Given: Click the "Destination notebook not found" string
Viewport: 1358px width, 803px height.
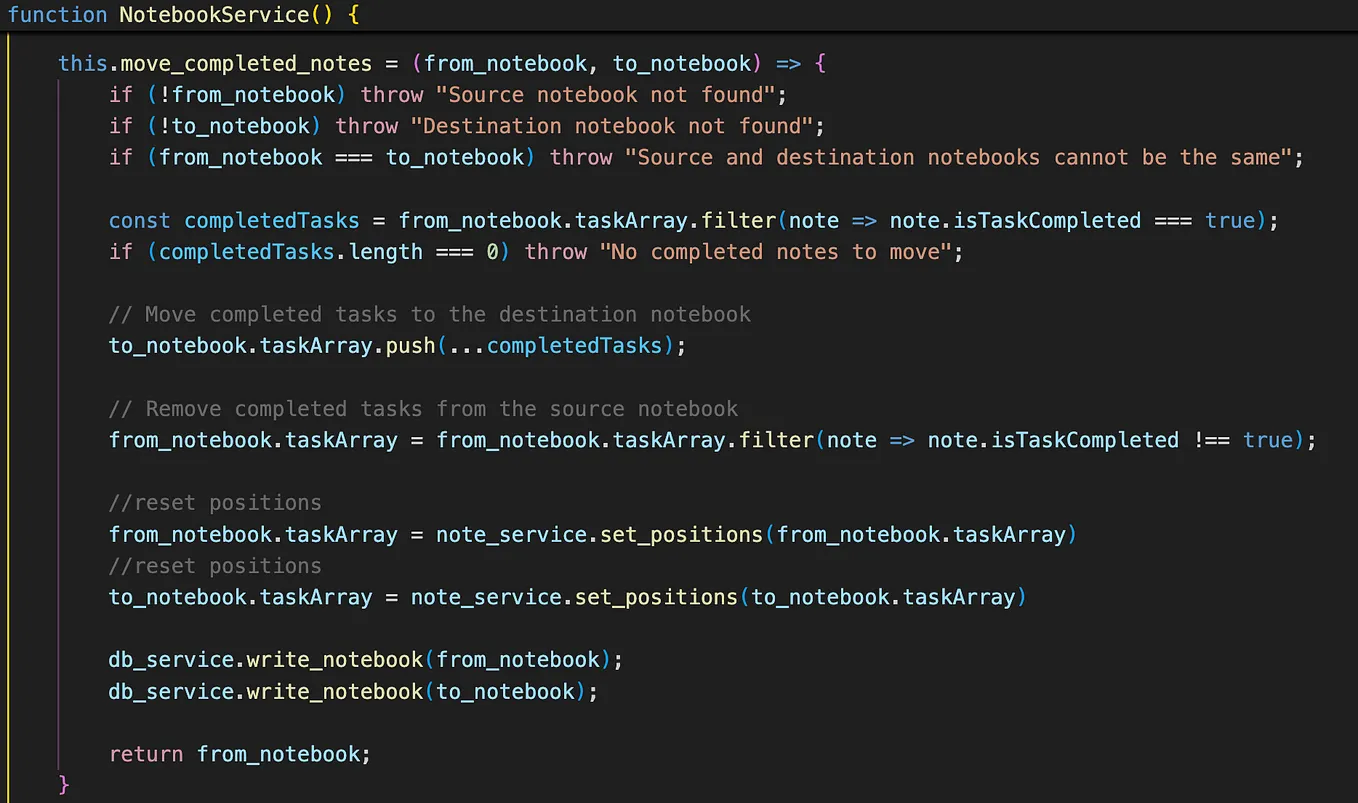Looking at the screenshot, I should pos(612,126).
